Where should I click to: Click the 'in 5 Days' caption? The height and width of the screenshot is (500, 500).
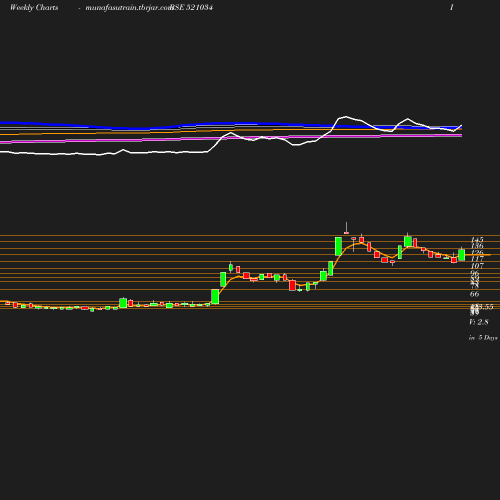483,338
